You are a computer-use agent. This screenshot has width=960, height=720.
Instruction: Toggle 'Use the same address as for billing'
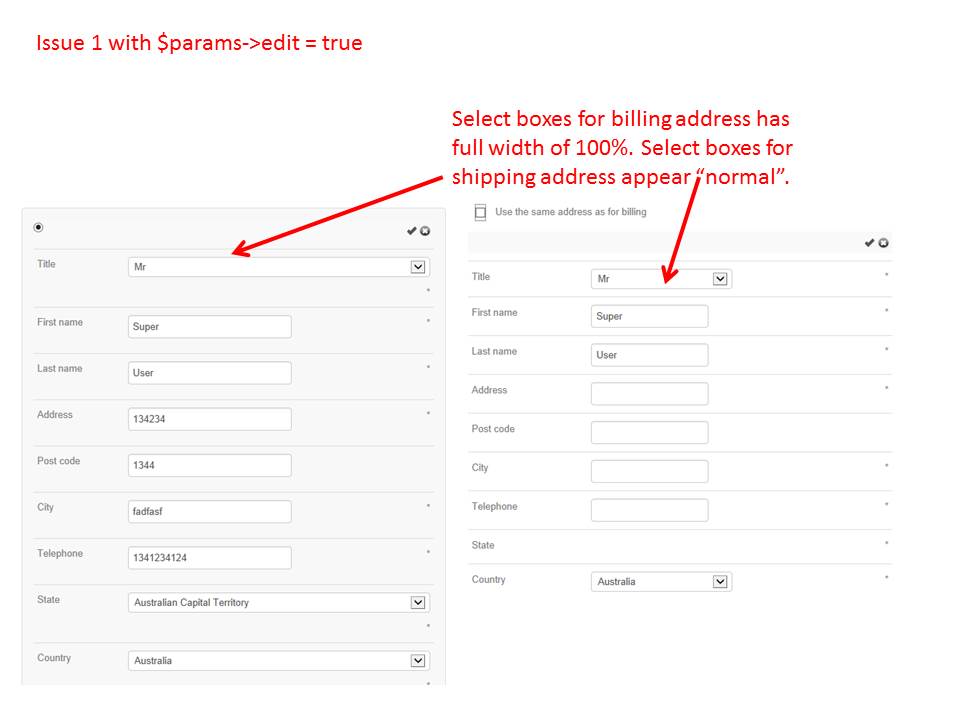point(480,212)
